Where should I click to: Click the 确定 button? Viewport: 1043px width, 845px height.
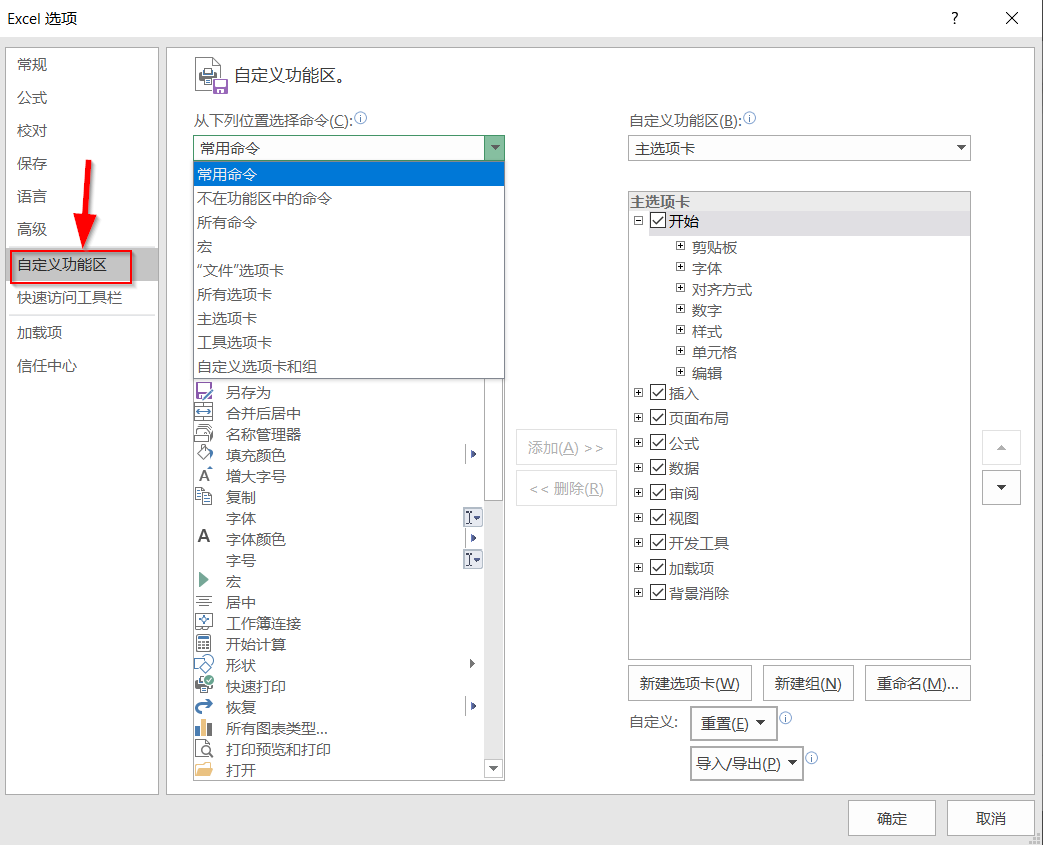pos(891,818)
